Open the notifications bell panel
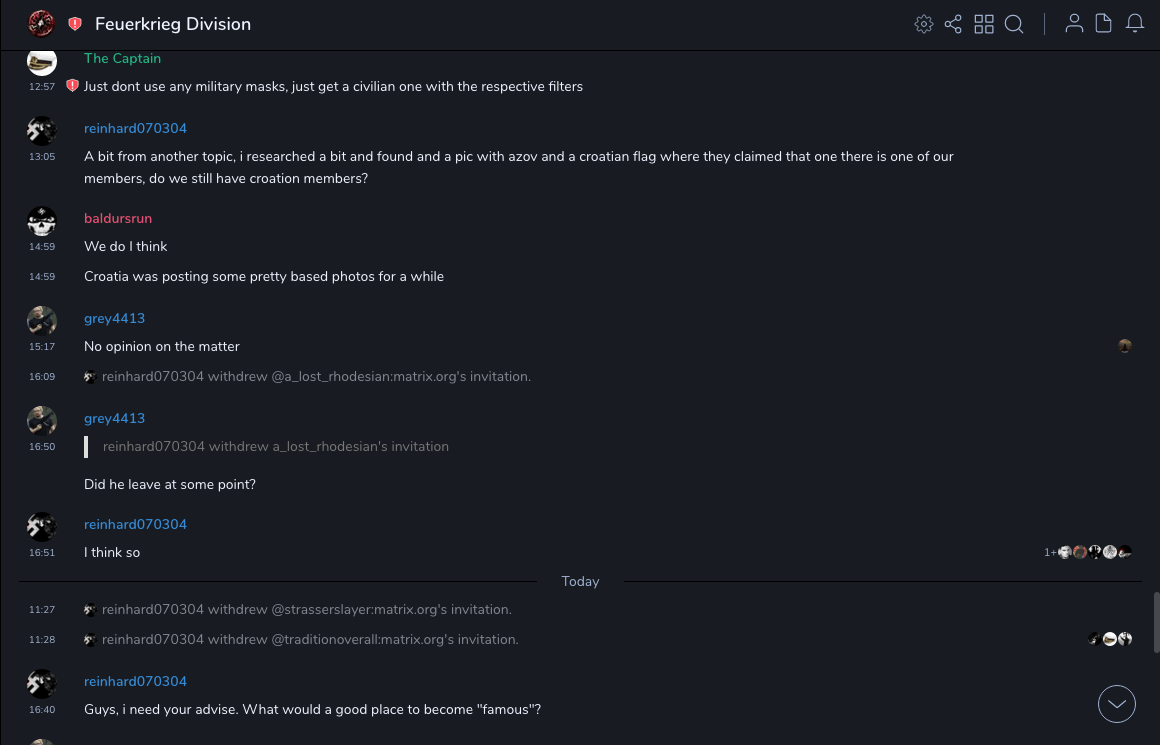The image size is (1160, 745). click(1135, 24)
